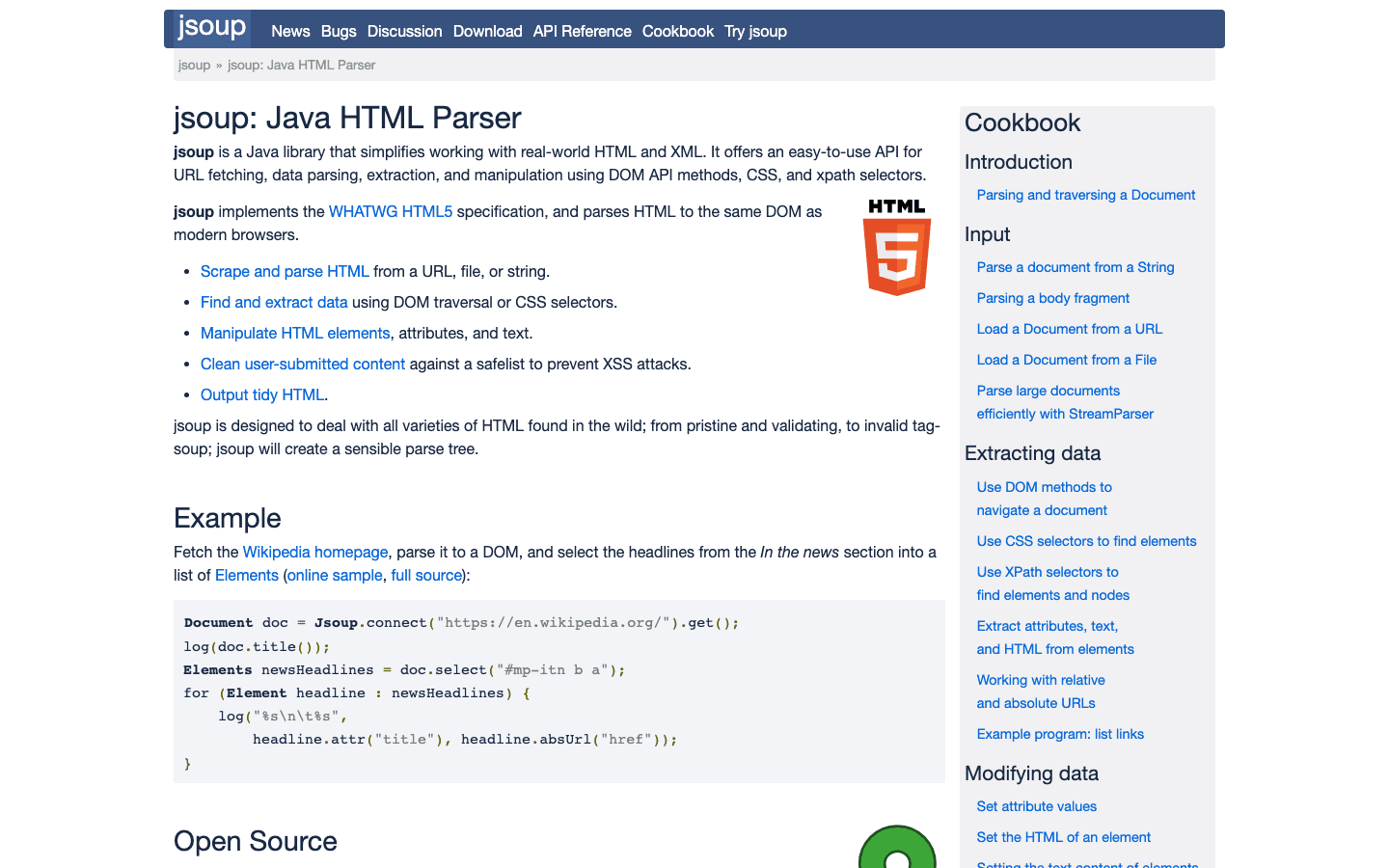The height and width of the screenshot is (868, 1389).
Task: Launch Try jsoup from the navigation
Action: (755, 31)
